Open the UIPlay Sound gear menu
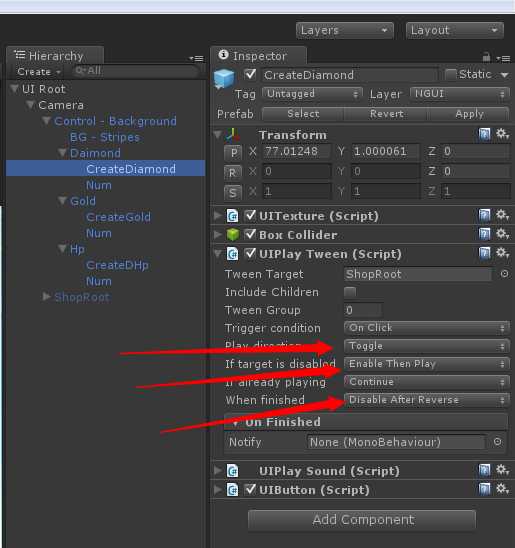The image size is (515, 548). (x=502, y=470)
